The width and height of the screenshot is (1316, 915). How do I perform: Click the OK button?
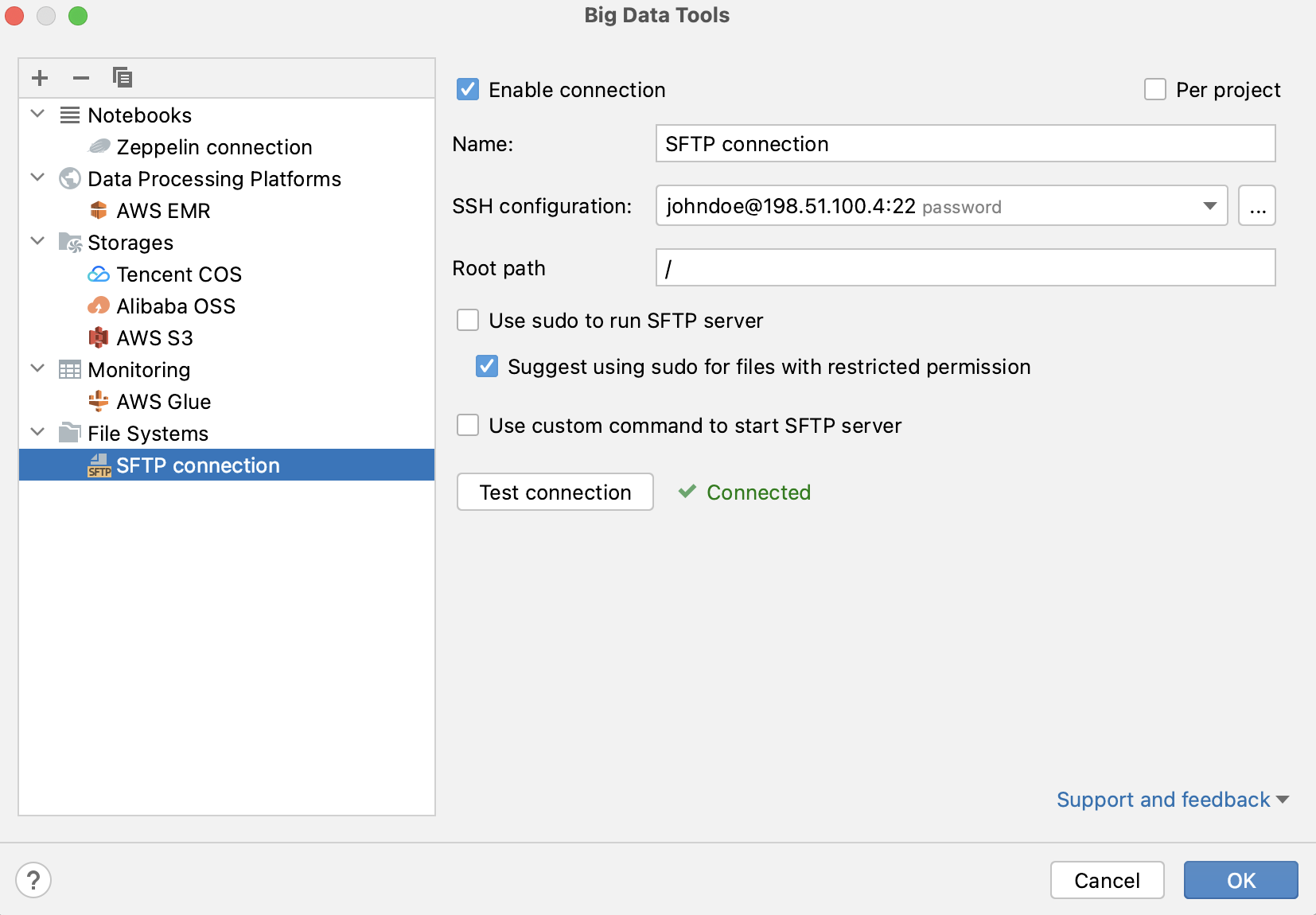(1240, 880)
